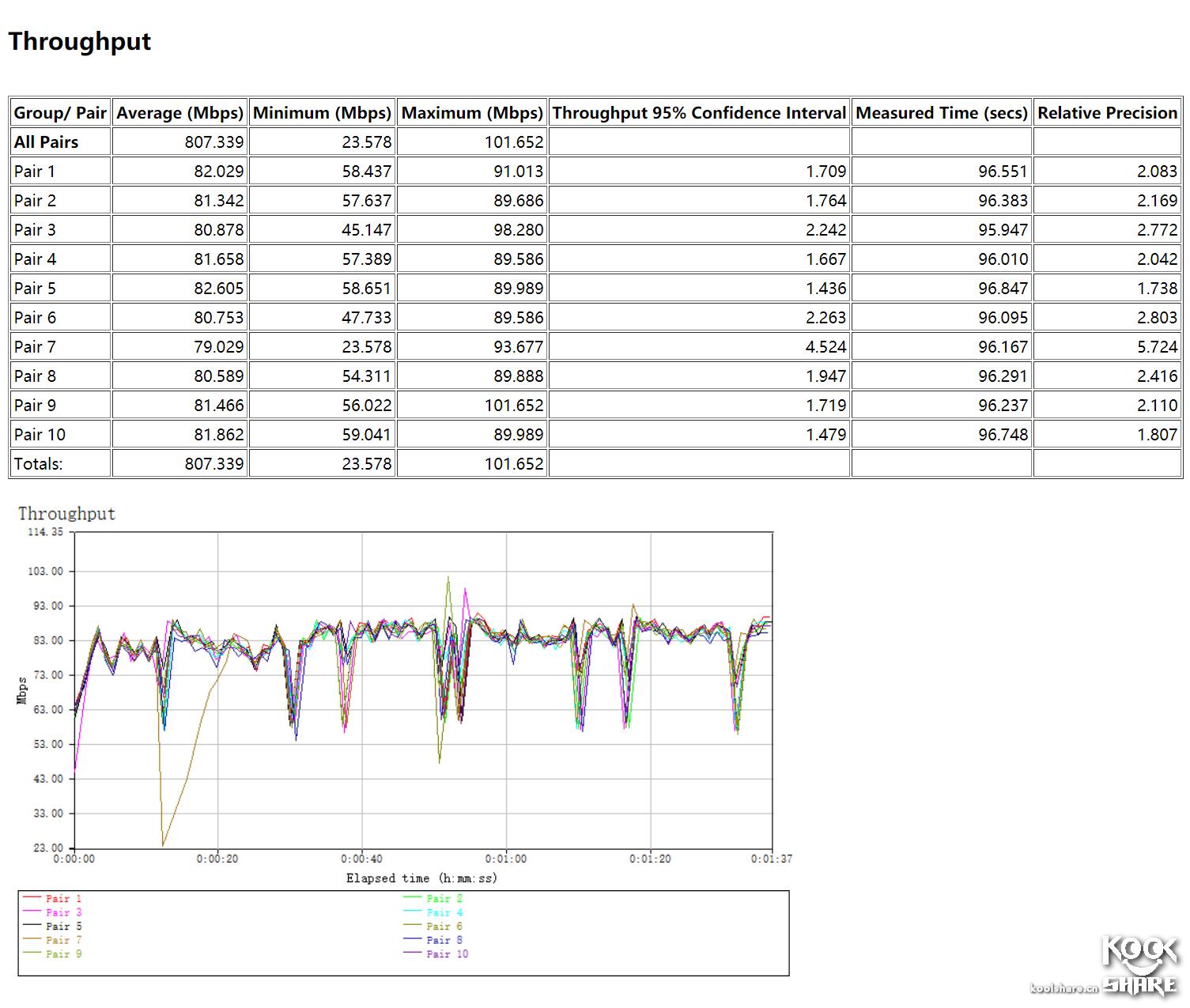Screen dimensions: 1190x1008
Task: Click the Throughput page heading
Action: (x=79, y=41)
